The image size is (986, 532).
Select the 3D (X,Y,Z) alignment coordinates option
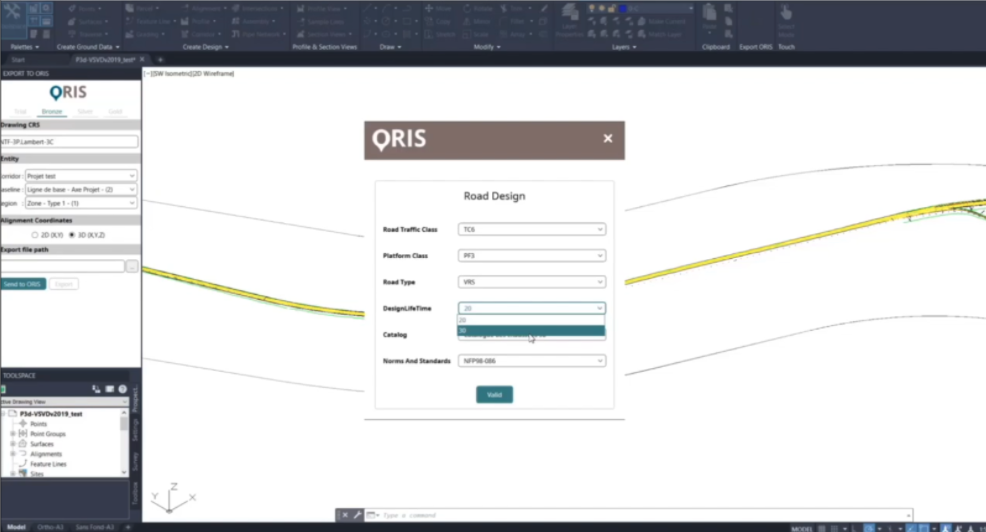coord(71,234)
